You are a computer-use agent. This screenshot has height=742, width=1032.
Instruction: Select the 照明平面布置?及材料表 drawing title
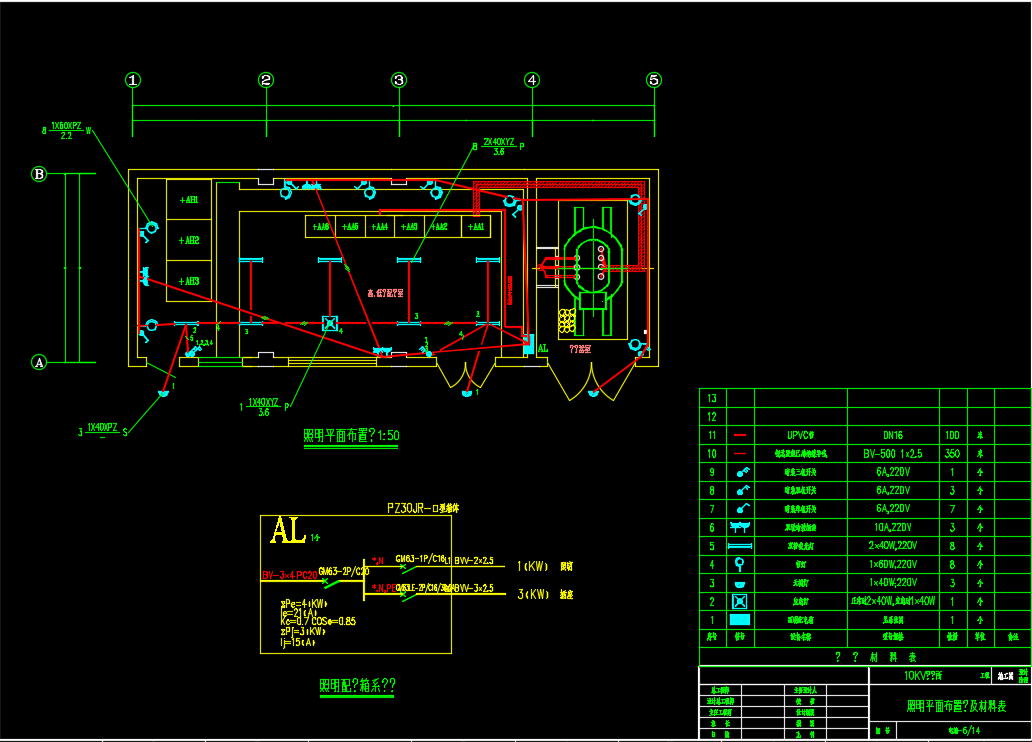pos(956,706)
